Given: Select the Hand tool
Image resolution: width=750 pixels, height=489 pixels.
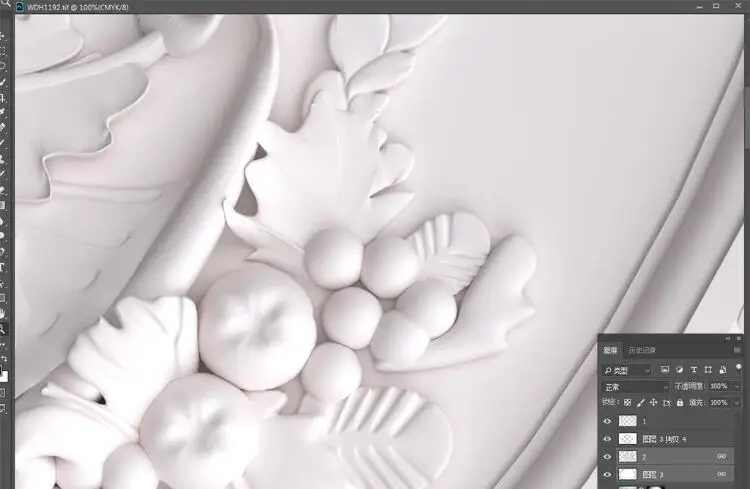Looking at the screenshot, I should click(2, 314).
